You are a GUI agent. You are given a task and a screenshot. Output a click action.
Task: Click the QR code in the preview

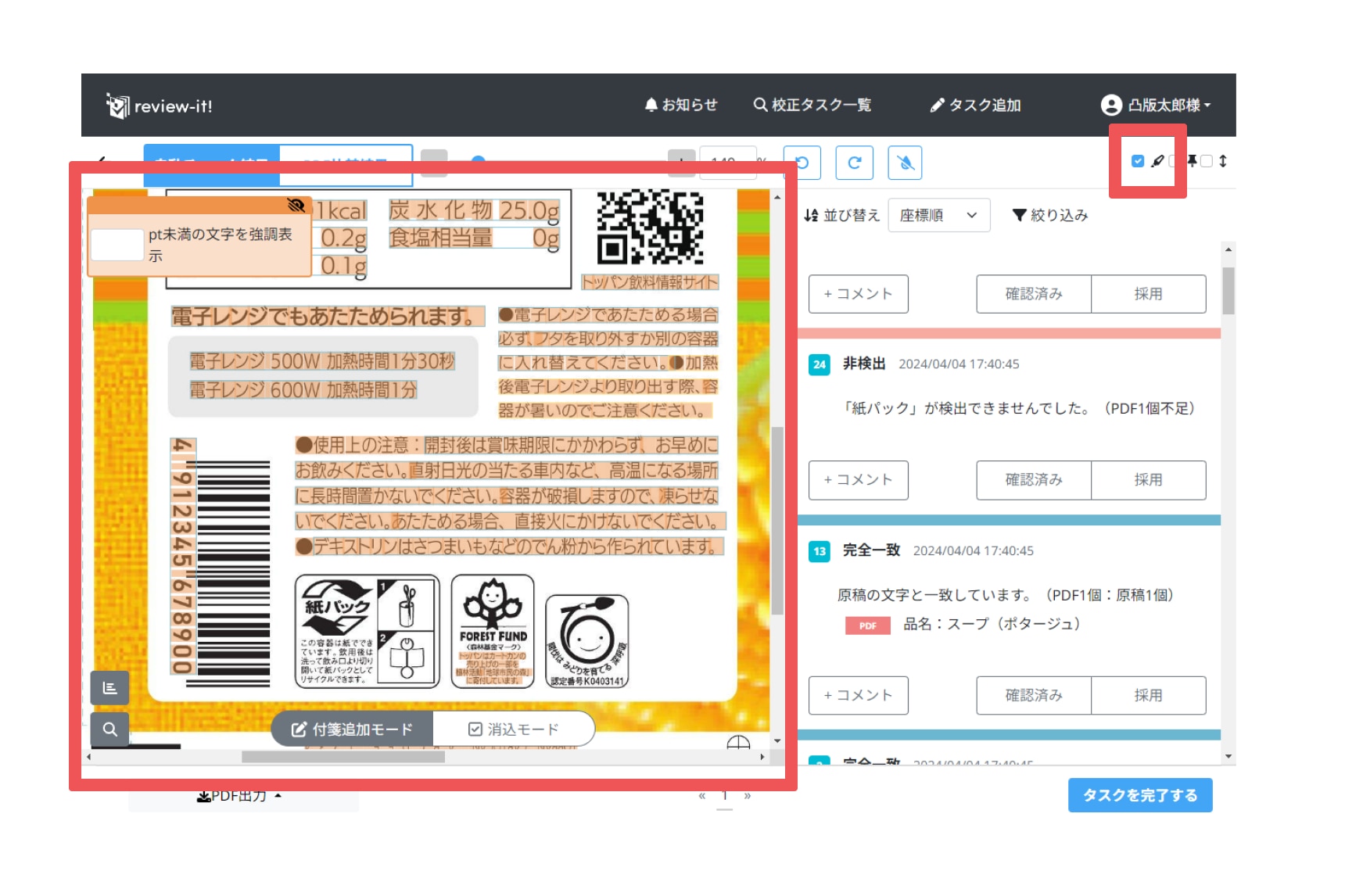click(x=651, y=227)
